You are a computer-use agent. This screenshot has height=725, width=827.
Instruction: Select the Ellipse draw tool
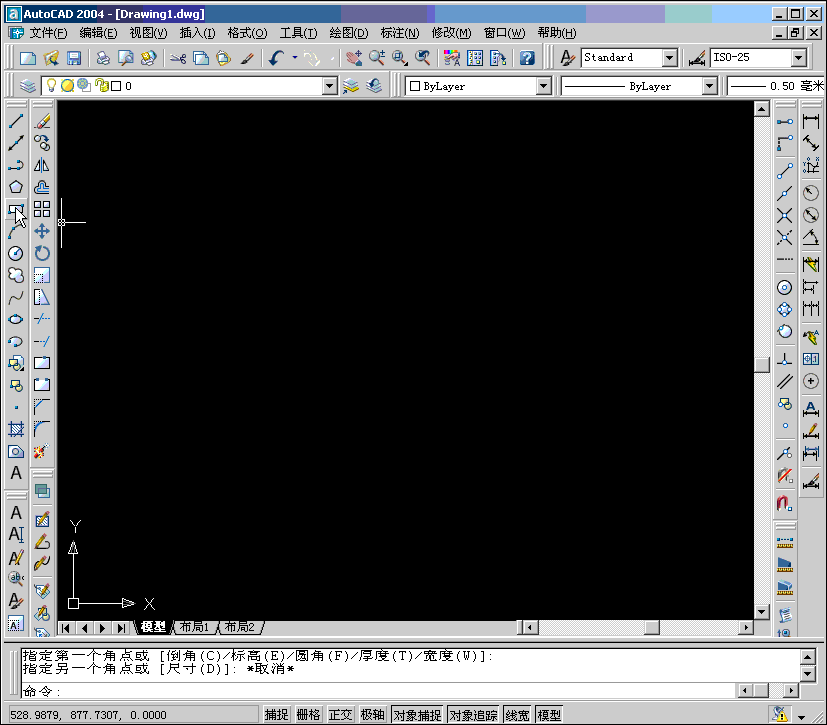[x=16, y=320]
